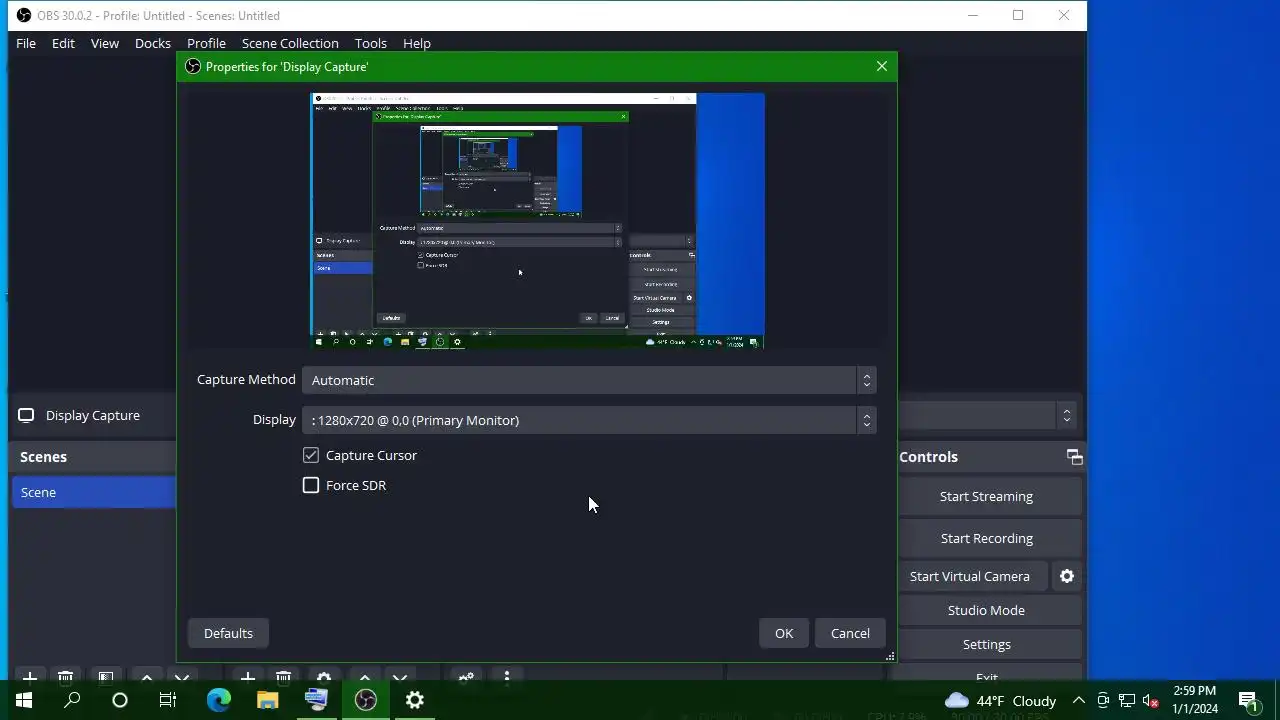Switch to OBS Studio taskbar icon
Viewport: 1280px width, 720px height.
coord(366,700)
